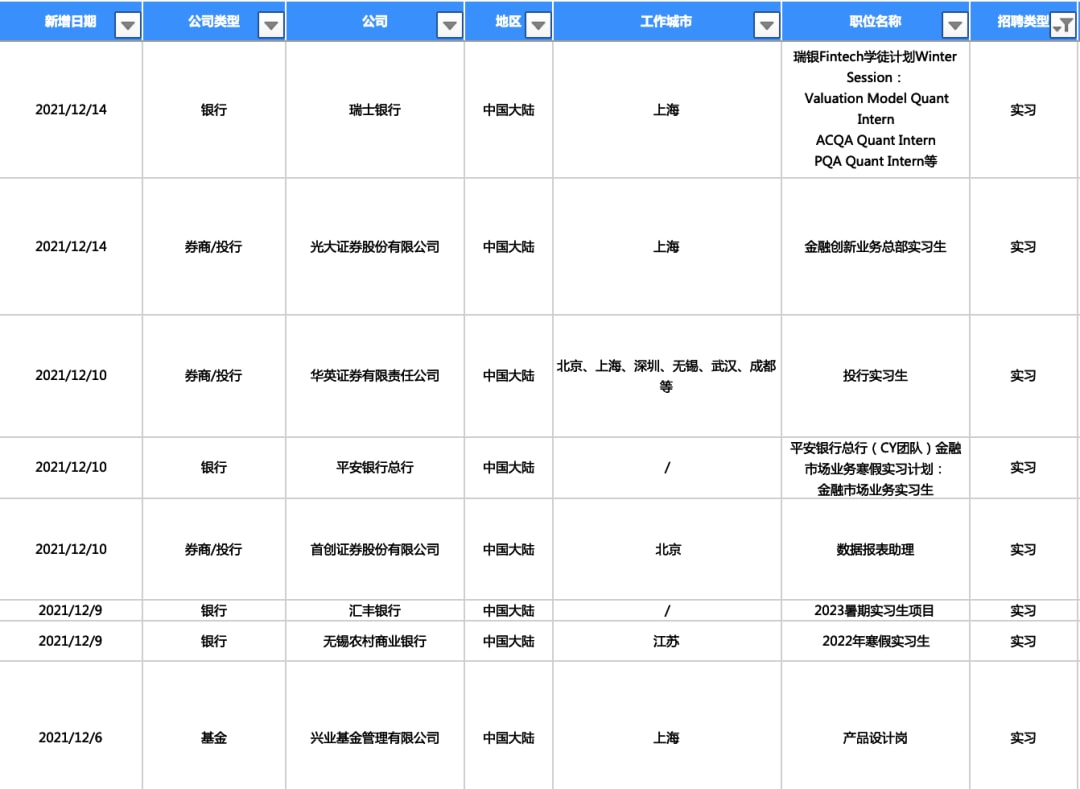Screen dimensions: 1080x789
Task: Click the 北京 city cell in 首创证券 row
Action: (667, 549)
